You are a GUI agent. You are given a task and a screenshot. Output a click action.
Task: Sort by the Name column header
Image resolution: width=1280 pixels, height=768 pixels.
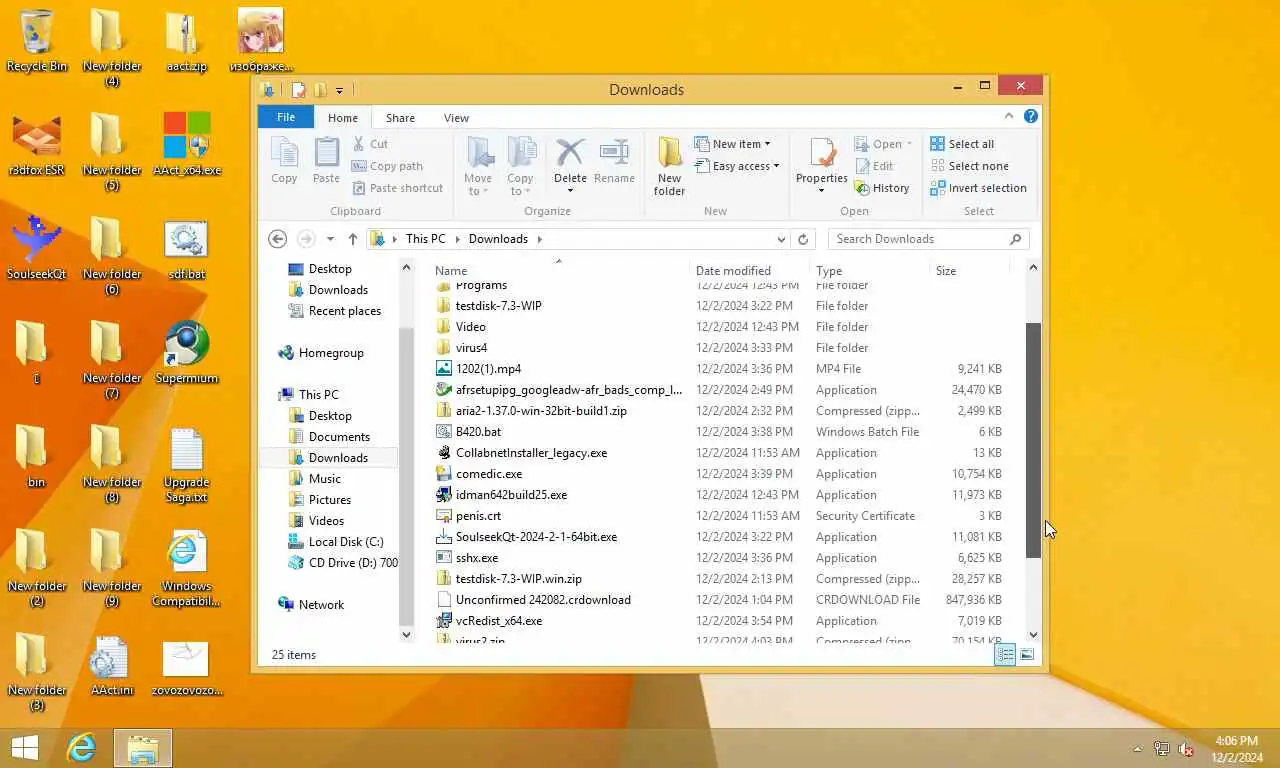(x=560, y=270)
